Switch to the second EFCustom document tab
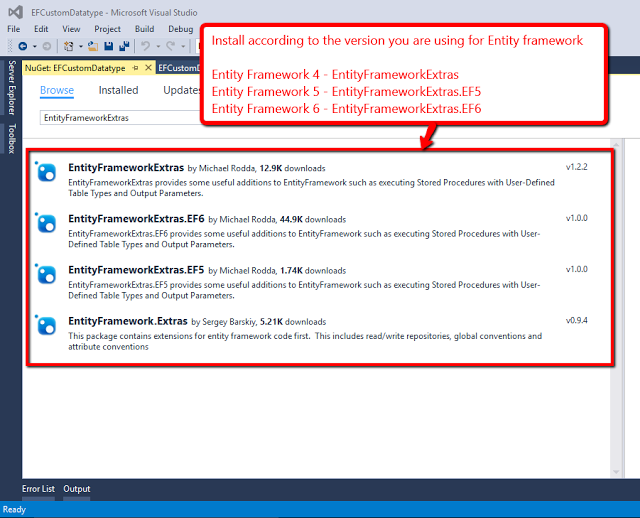The image size is (640, 518). (x=179, y=68)
